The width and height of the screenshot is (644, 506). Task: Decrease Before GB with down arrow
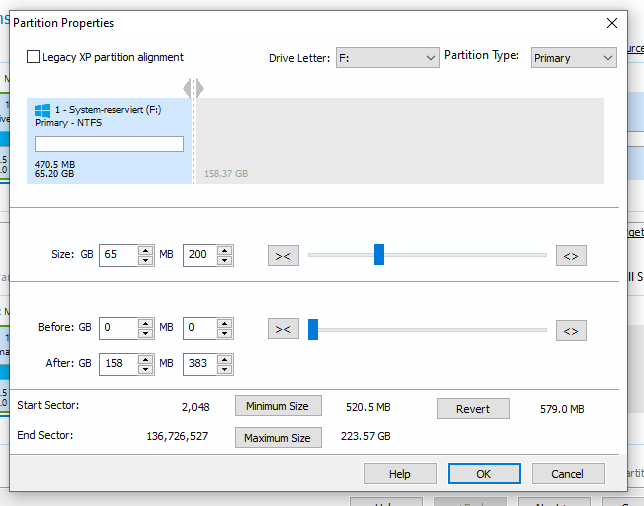point(145,334)
